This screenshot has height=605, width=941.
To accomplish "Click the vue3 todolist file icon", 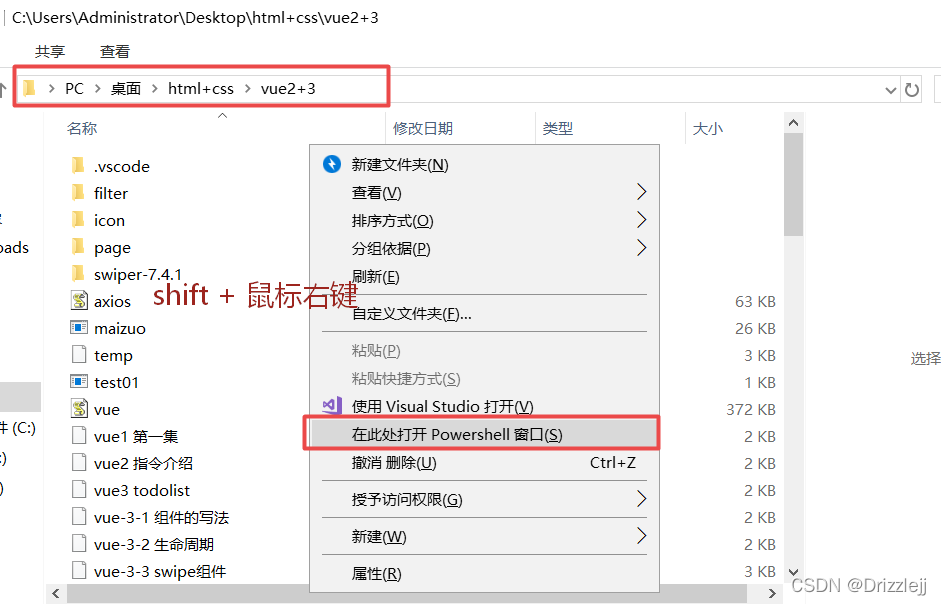I will 79,489.
